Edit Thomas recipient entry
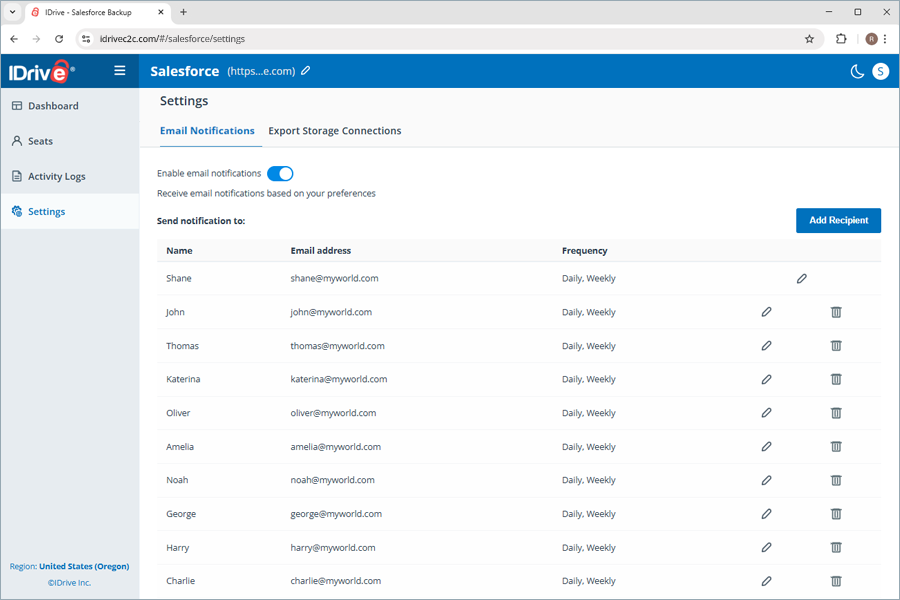Image resolution: width=900 pixels, height=600 pixels. pyautogui.click(x=766, y=346)
